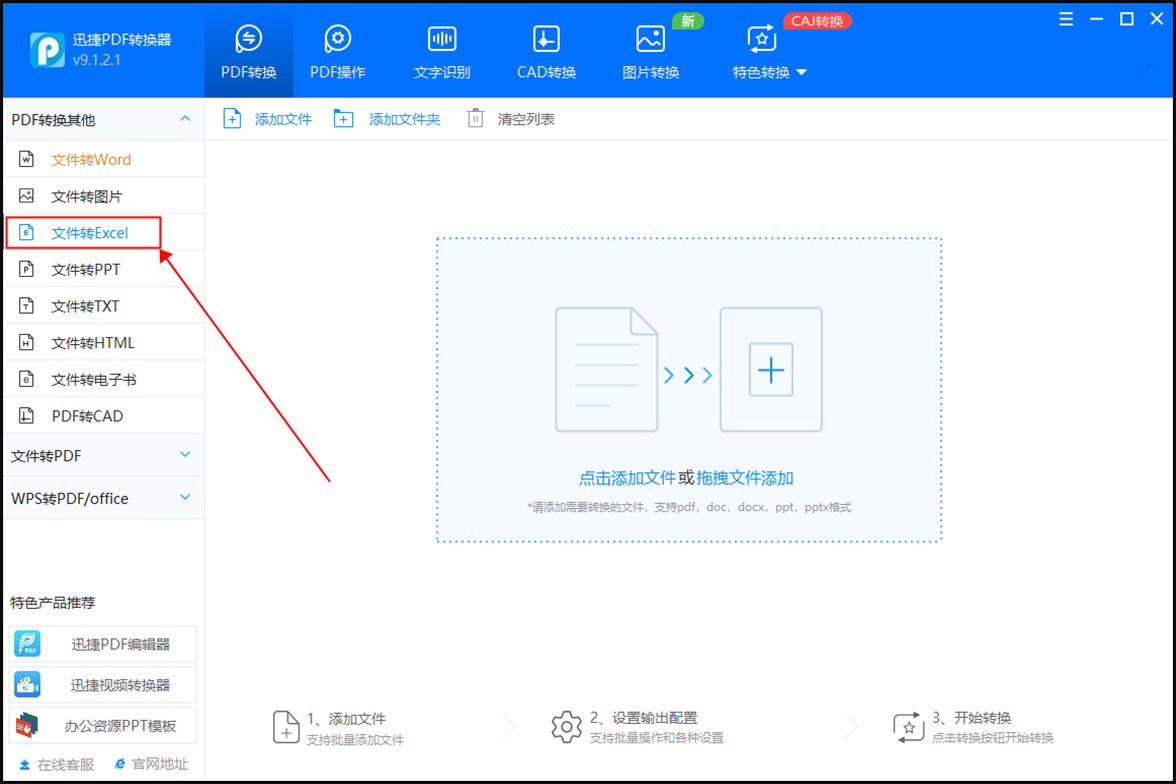This screenshot has height=784, width=1176.
Task: Click the 官网地址 link
Action: (x=152, y=764)
